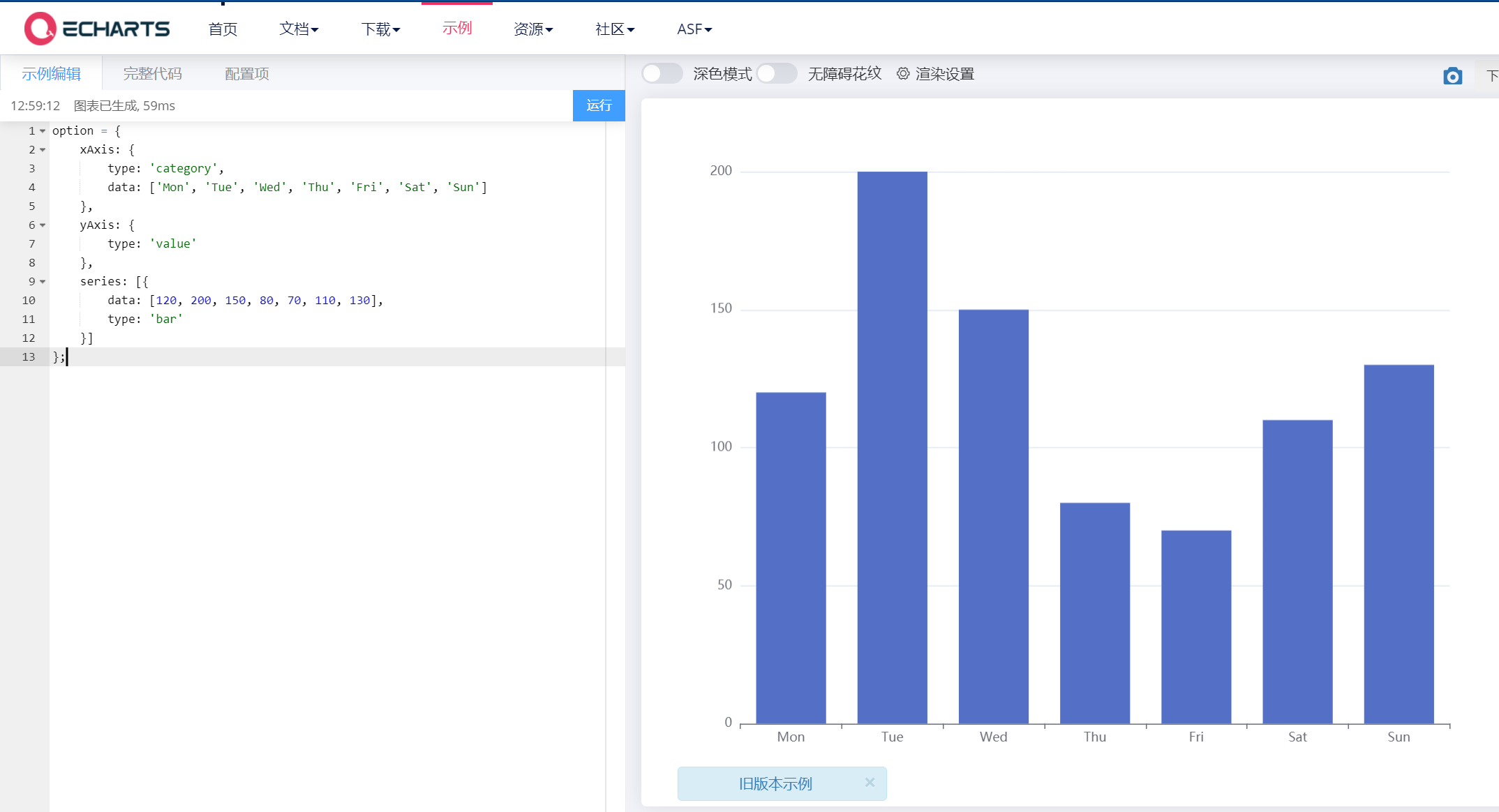This screenshot has height=812, width=1499.
Task: Open the ASF dropdown menu
Action: [694, 29]
